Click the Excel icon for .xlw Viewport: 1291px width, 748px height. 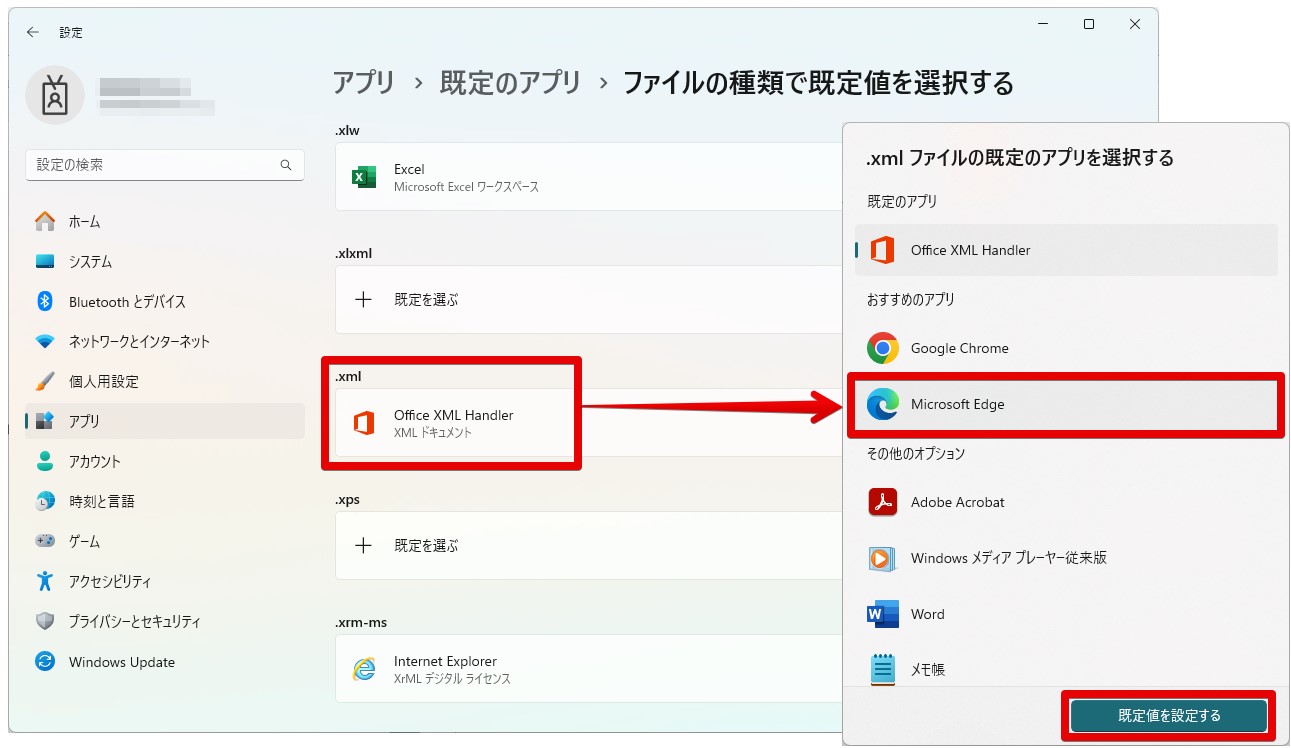364,177
